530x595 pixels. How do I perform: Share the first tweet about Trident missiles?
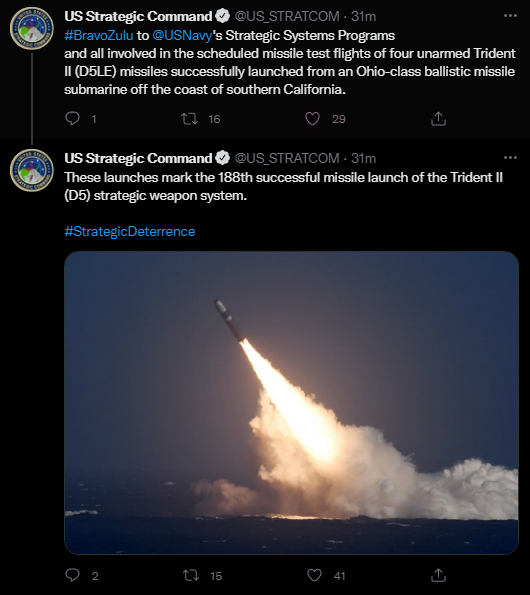coord(438,119)
